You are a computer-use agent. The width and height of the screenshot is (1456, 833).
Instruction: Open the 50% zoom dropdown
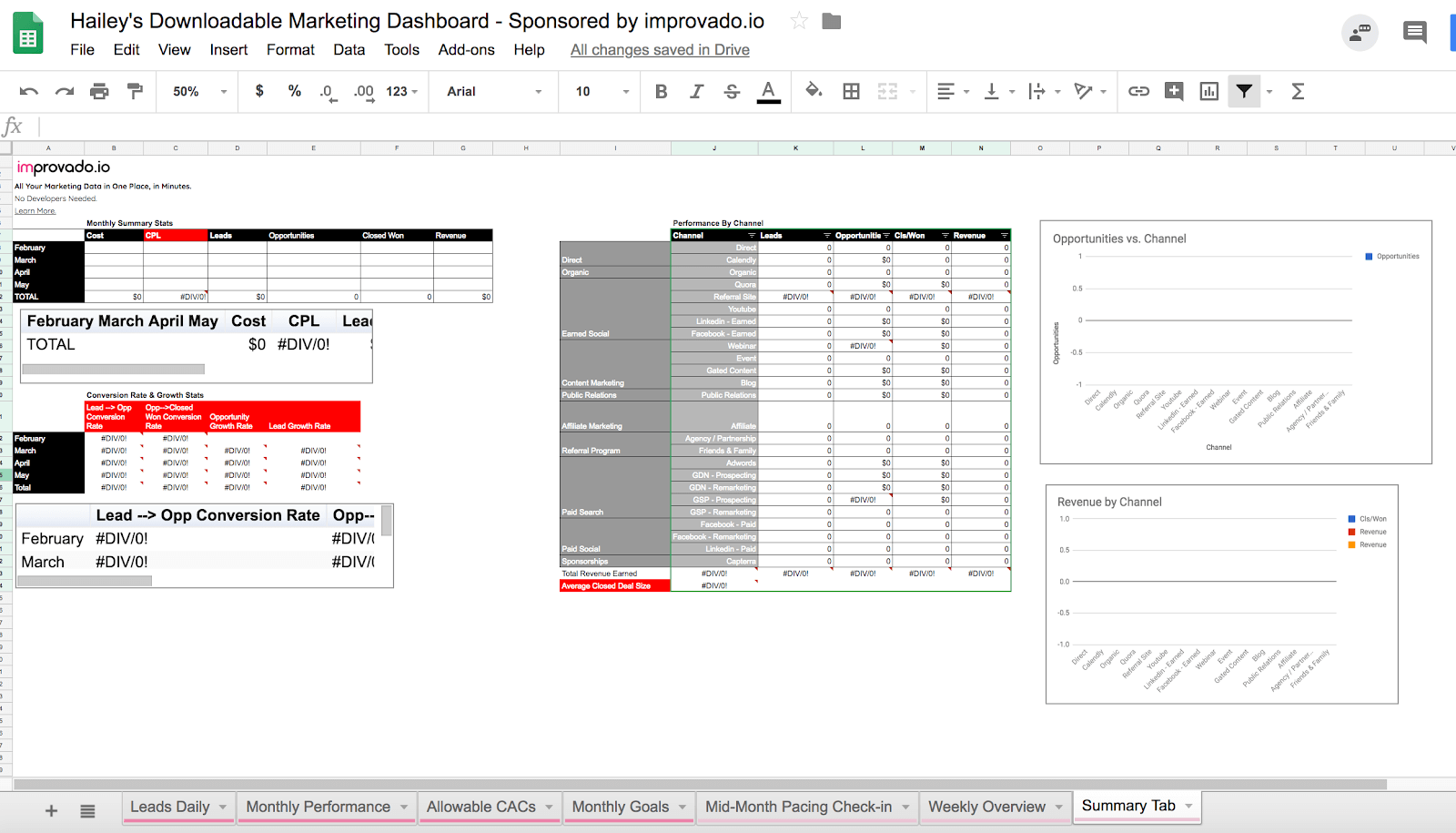pyautogui.click(x=198, y=91)
